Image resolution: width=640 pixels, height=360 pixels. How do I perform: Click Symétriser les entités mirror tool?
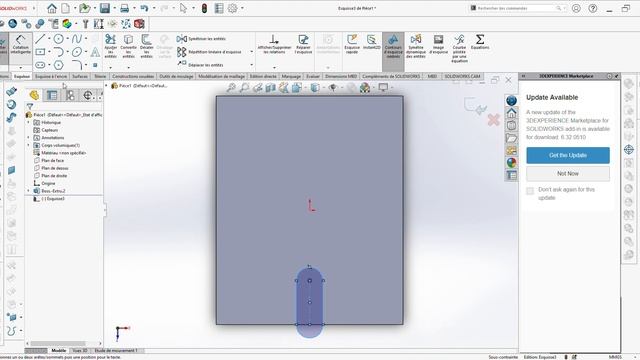click(x=201, y=39)
